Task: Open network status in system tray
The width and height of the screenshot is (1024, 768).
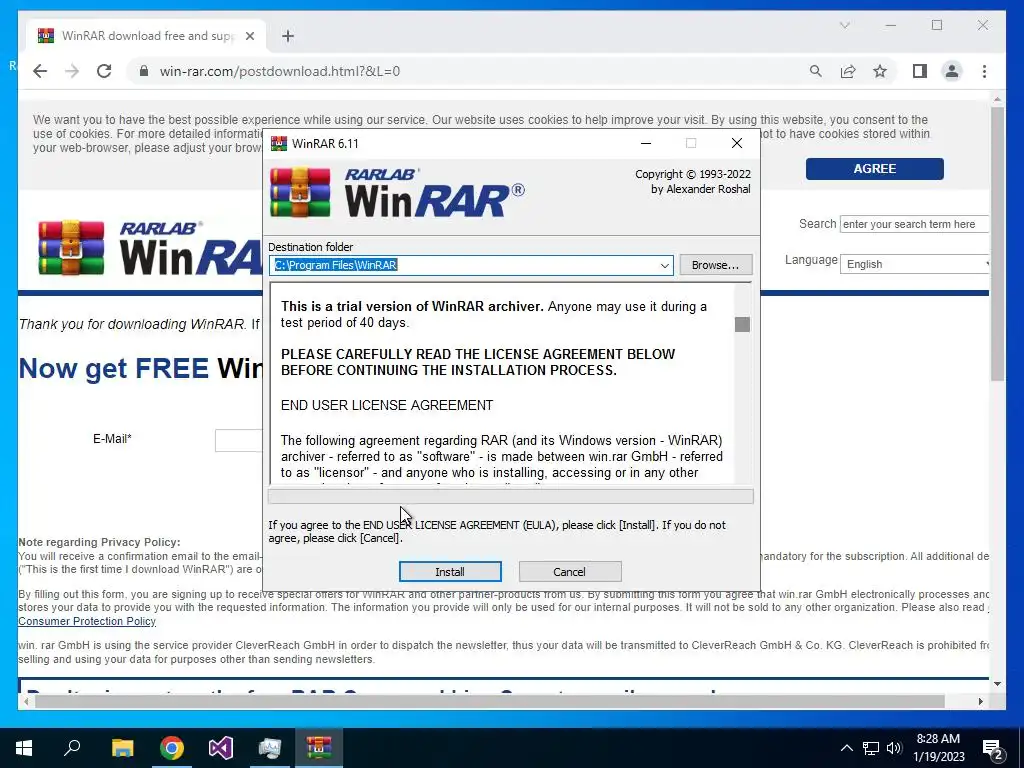Action: 871,748
